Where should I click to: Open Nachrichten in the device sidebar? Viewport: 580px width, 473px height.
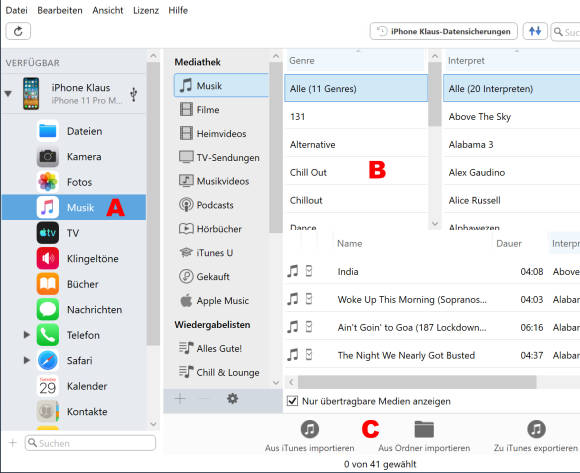[x=74, y=310]
